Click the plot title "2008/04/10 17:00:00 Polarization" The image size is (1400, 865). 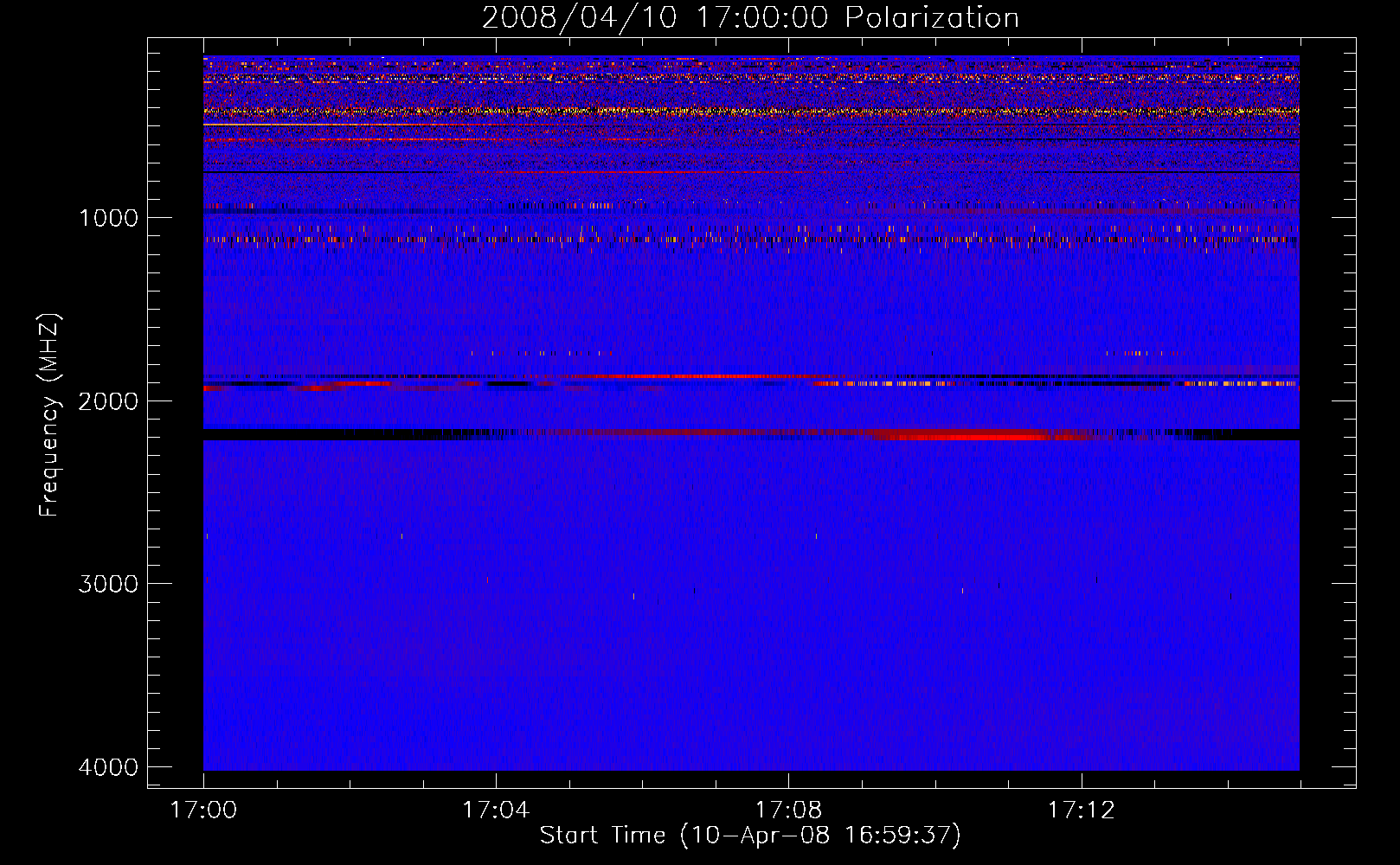pyautogui.click(x=750, y=17)
